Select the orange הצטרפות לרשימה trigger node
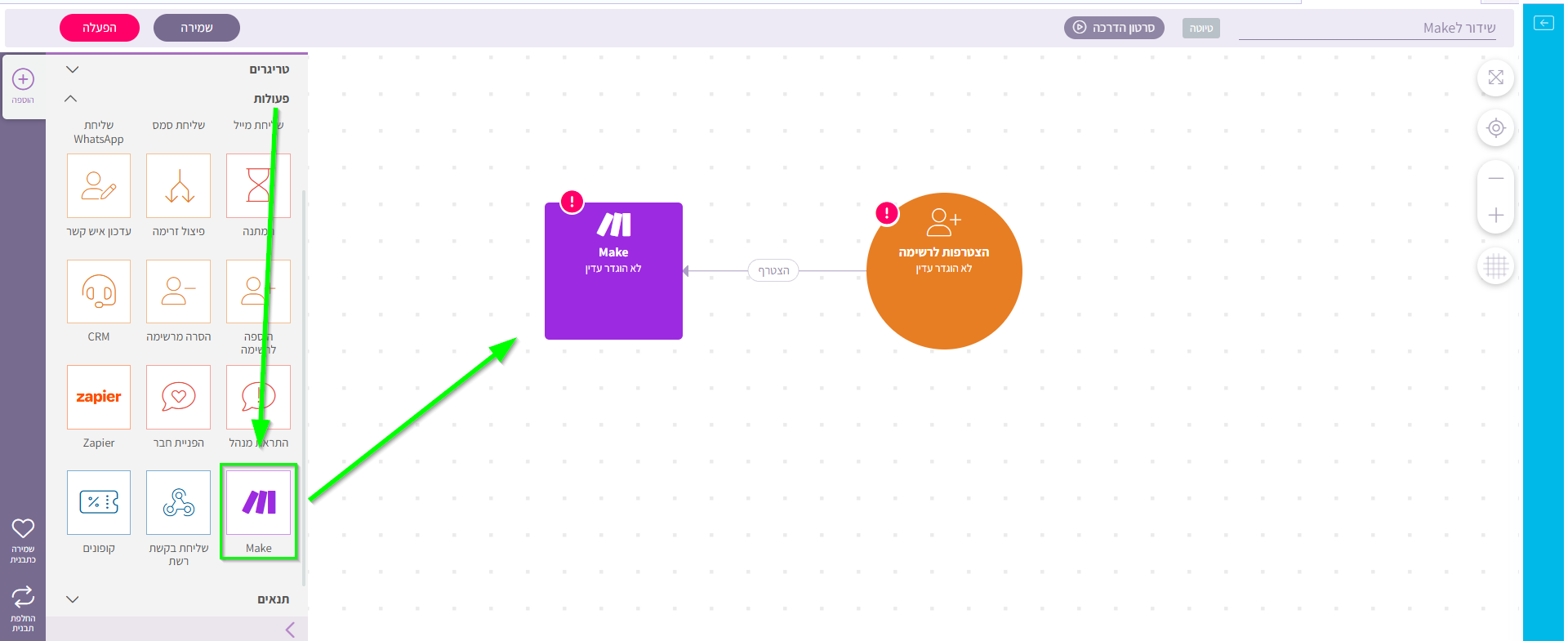The width and height of the screenshot is (1568, 641). click(x=944, y=271)
